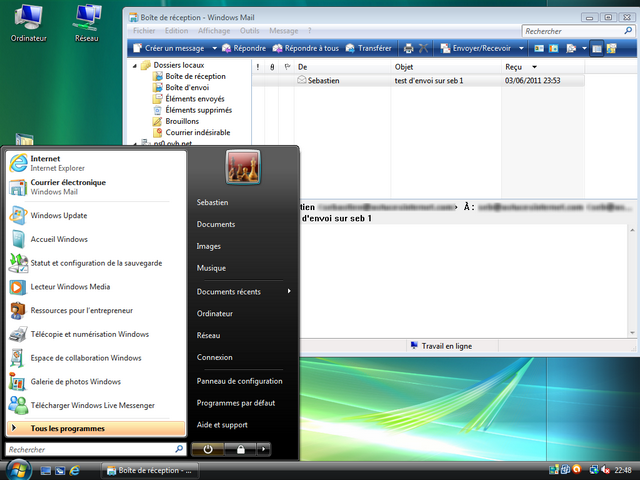Viewport: 640px width, 480px height.
Task: Click the Delete X icon in mail toolbar
Action: (424, 48)
